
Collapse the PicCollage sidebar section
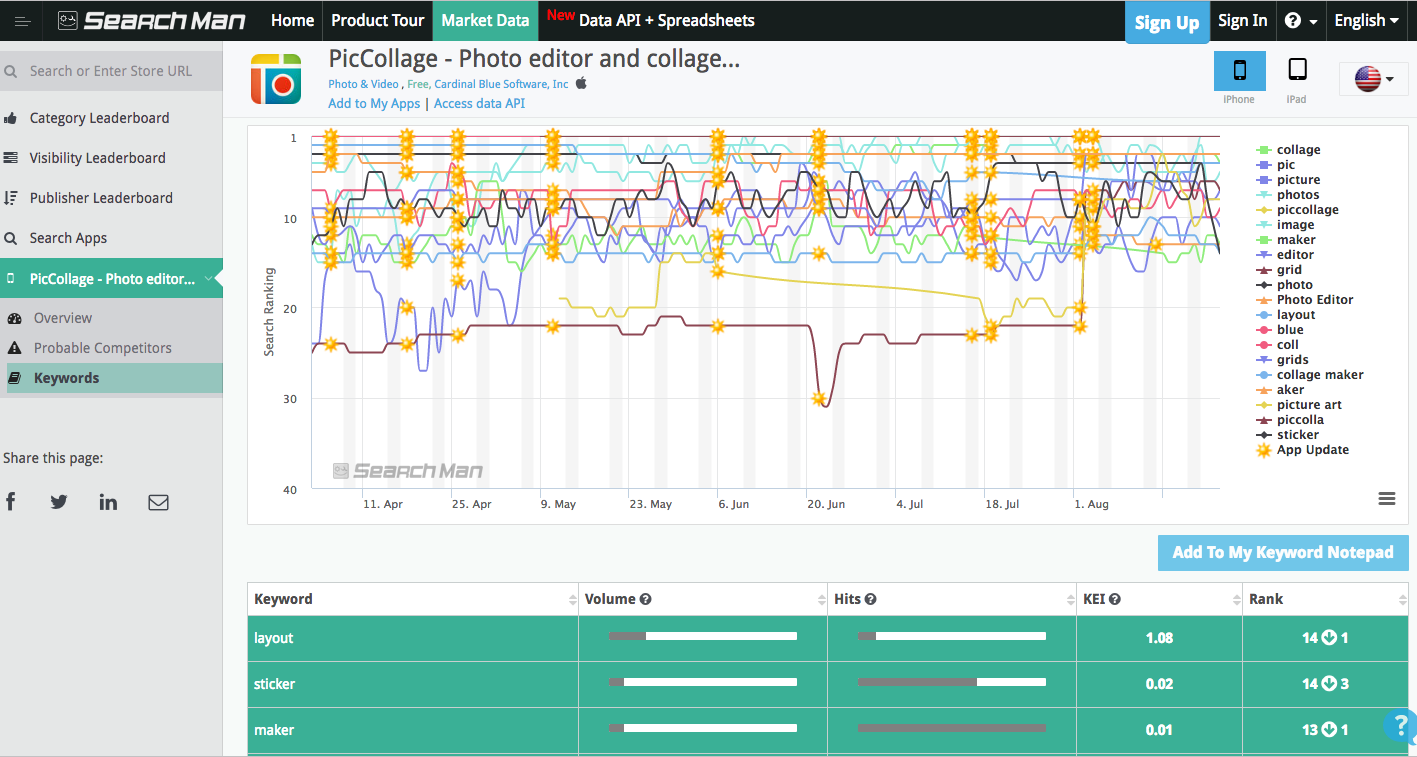pyautogui.click(x=208, y=279)
